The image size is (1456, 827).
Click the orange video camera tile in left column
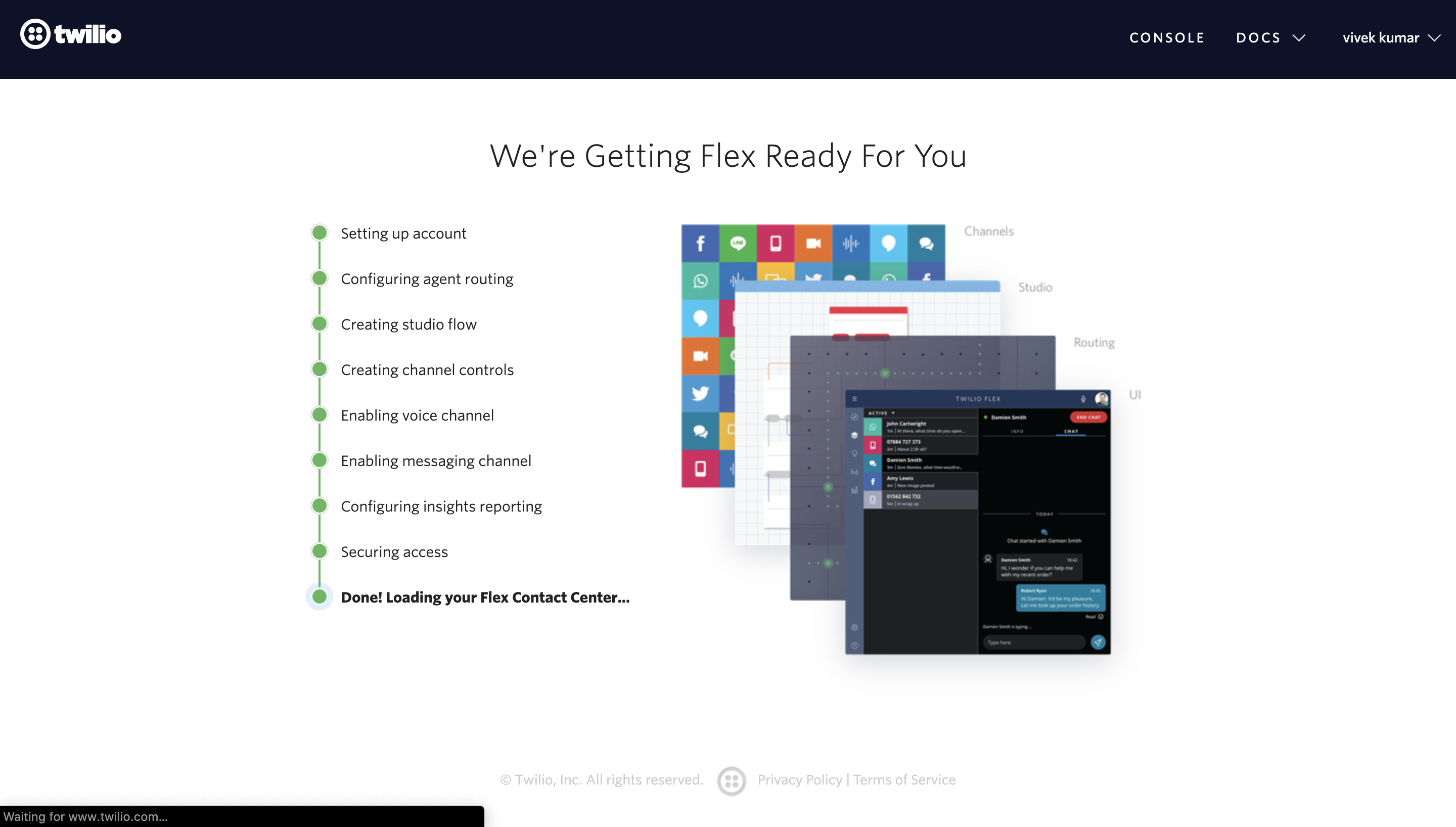700,355
